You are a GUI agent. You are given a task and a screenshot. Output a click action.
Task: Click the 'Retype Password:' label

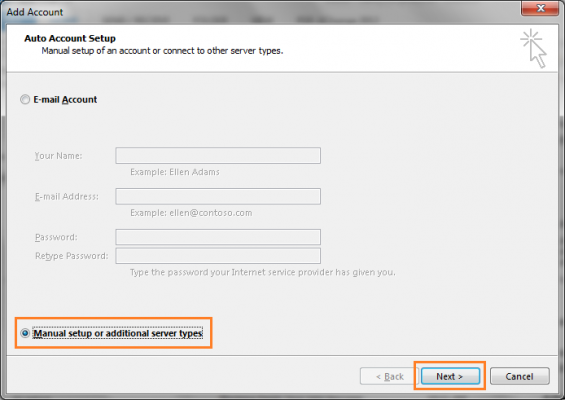(x=71, y=256)
